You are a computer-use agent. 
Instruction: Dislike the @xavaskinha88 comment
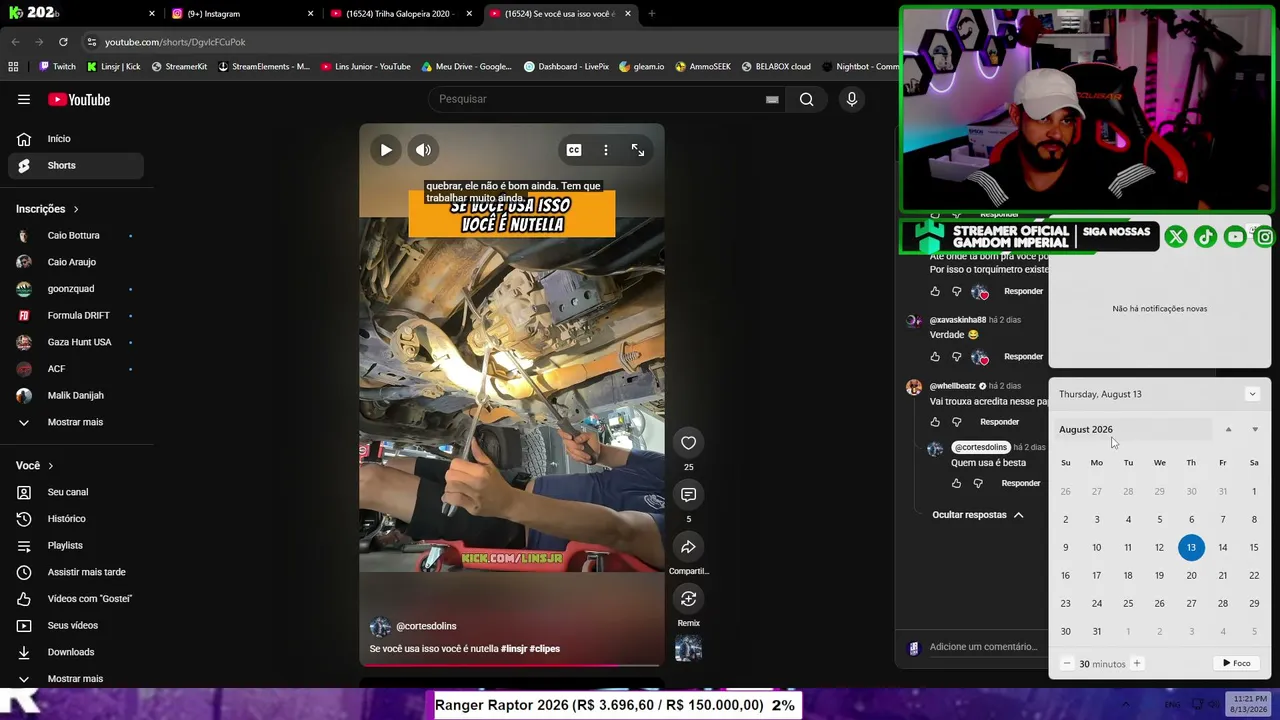click(956, 357)
